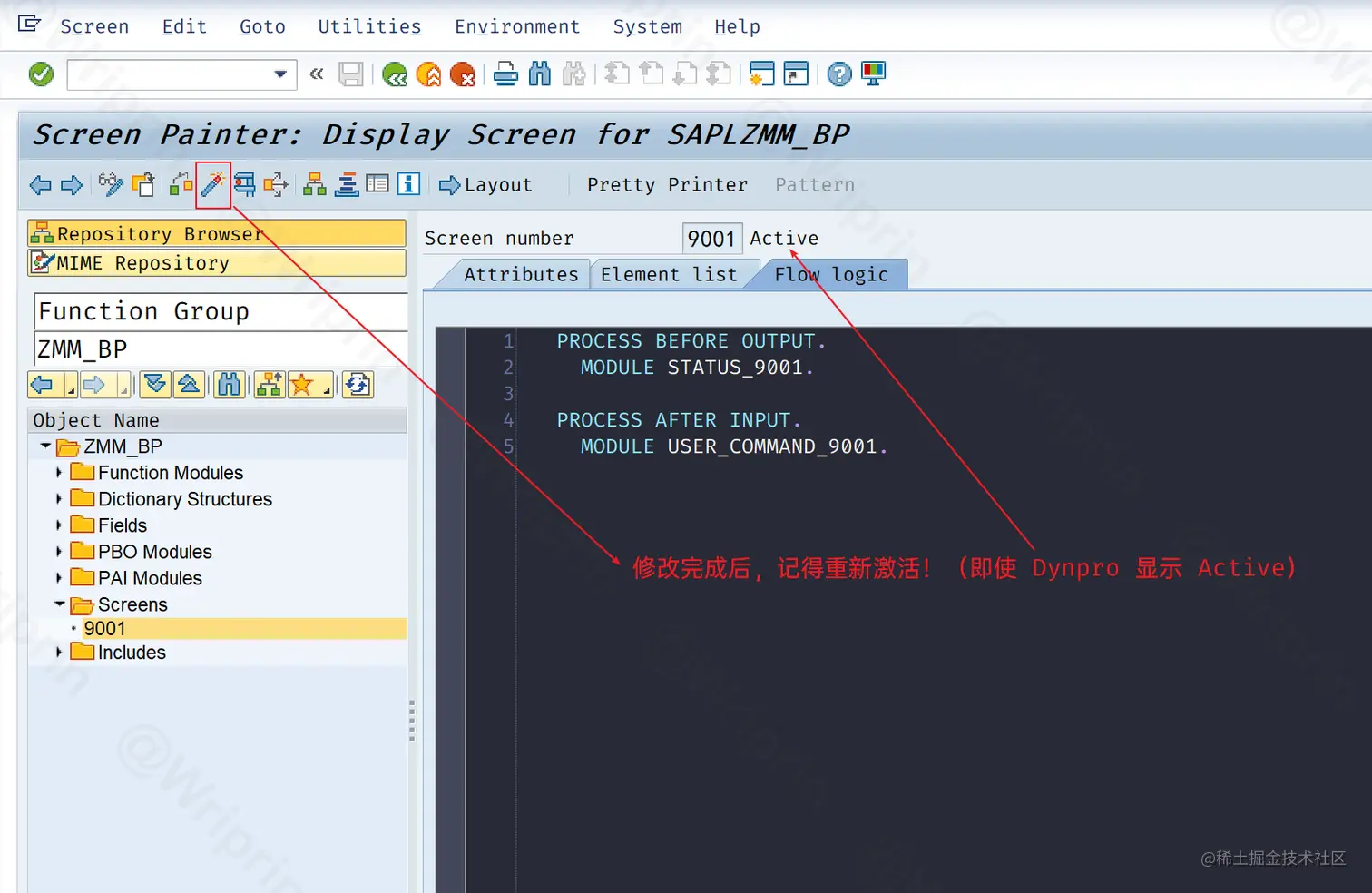The image size is (1372, 893).
Task: Click the Pretty Printer button
Action: 667,185
